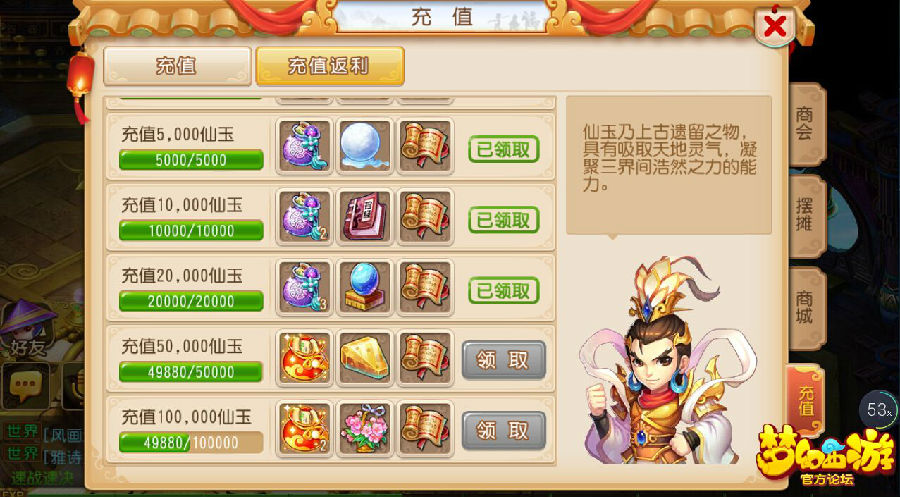Click the 49880/100000 progress bar

(191, 442)
